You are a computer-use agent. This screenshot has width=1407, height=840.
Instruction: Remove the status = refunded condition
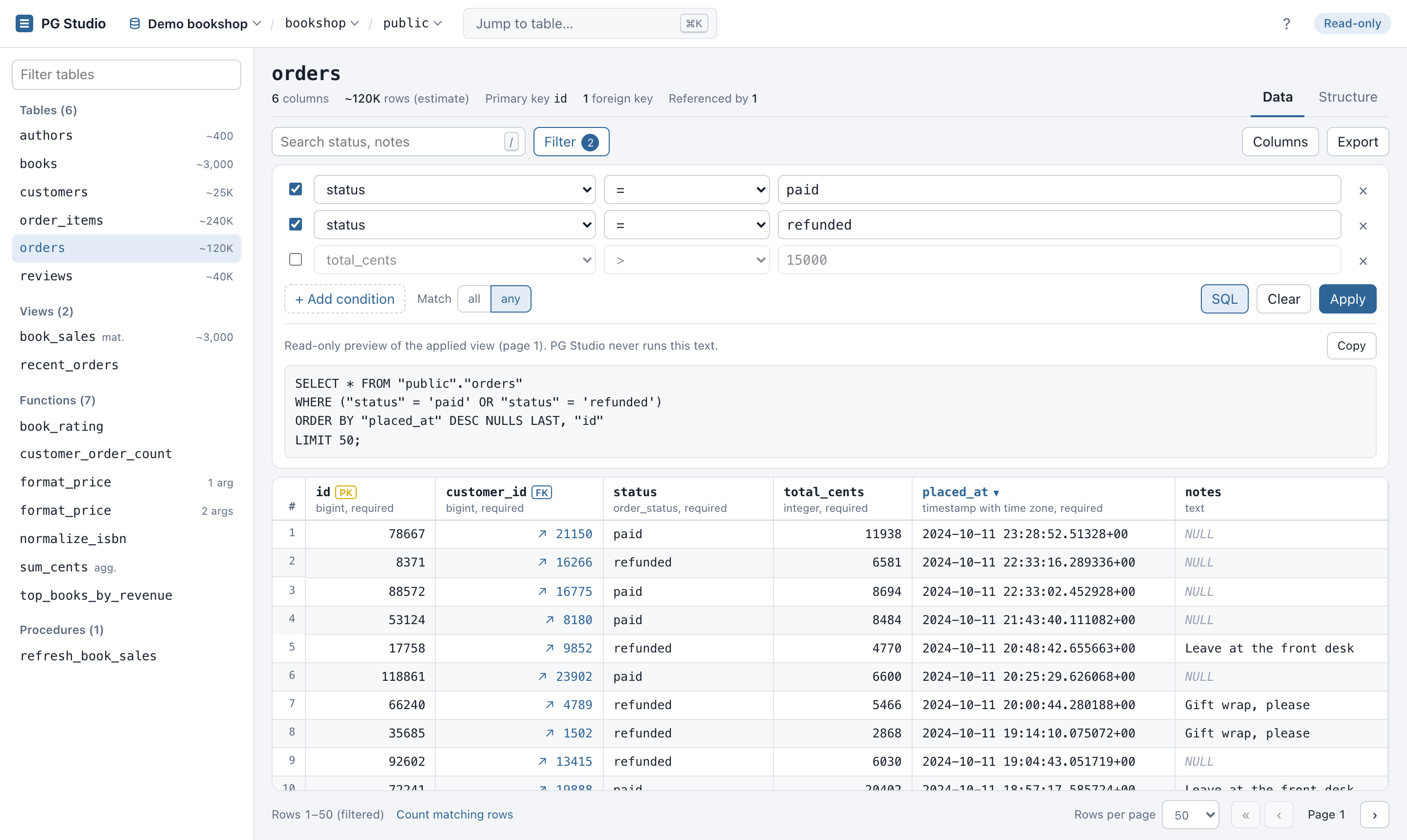1363,226
